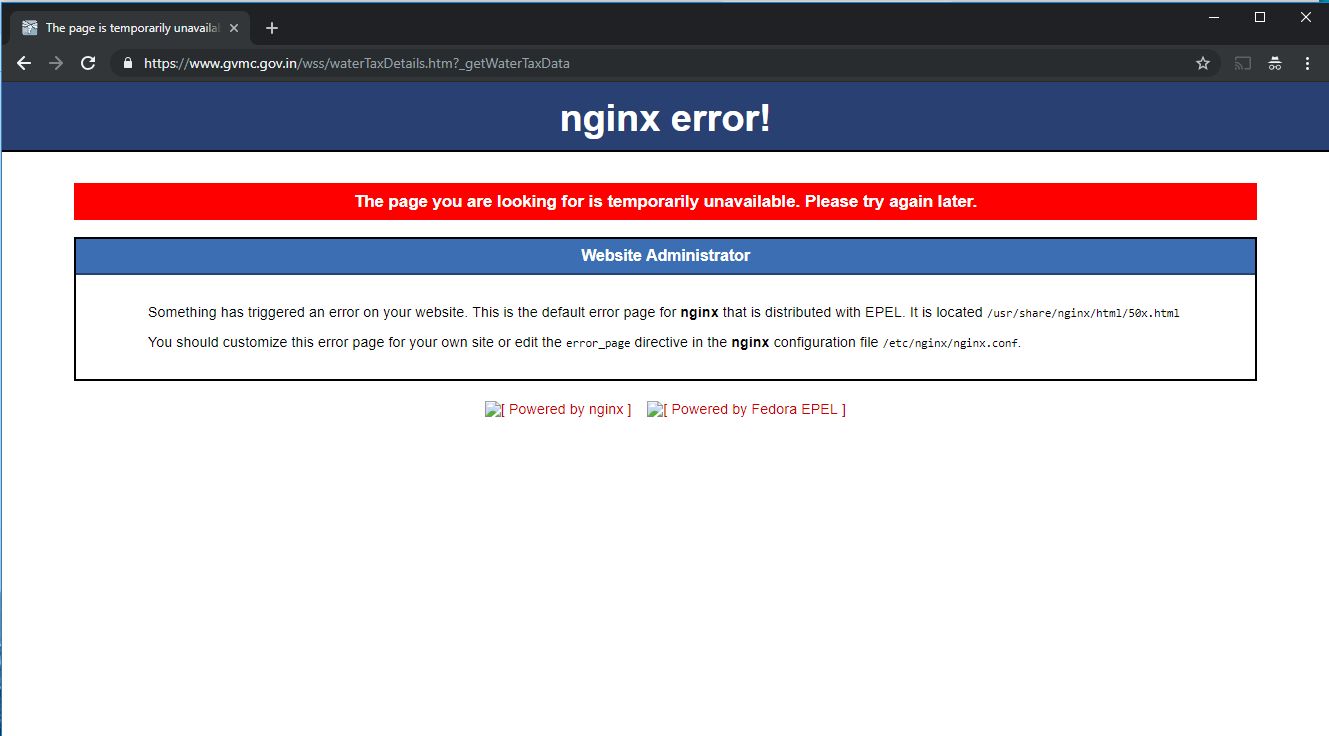Click the broken image icon before Fedora

[x=655, y=409]
